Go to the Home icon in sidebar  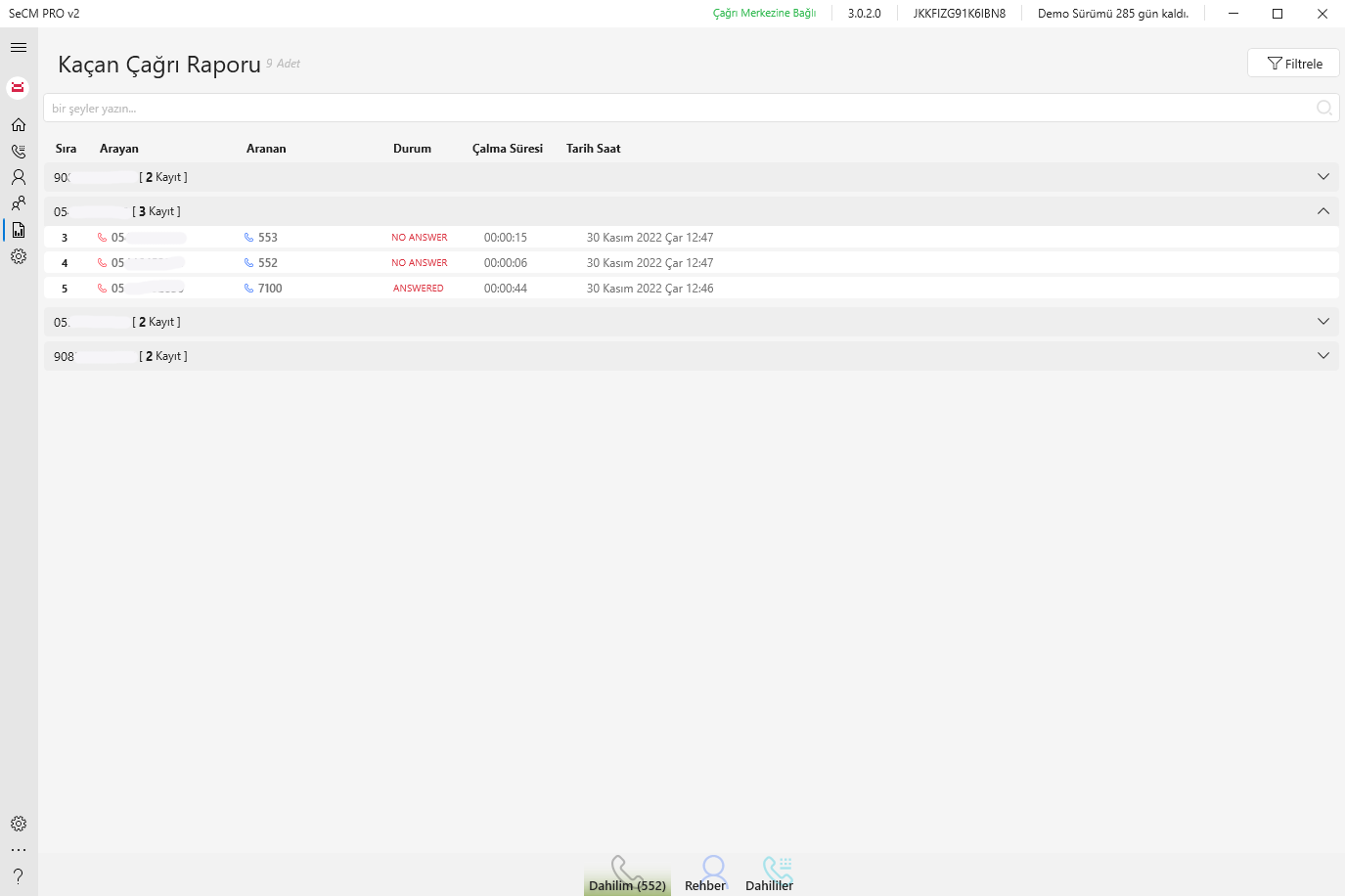pyautogui.click(x=19, y=124)
